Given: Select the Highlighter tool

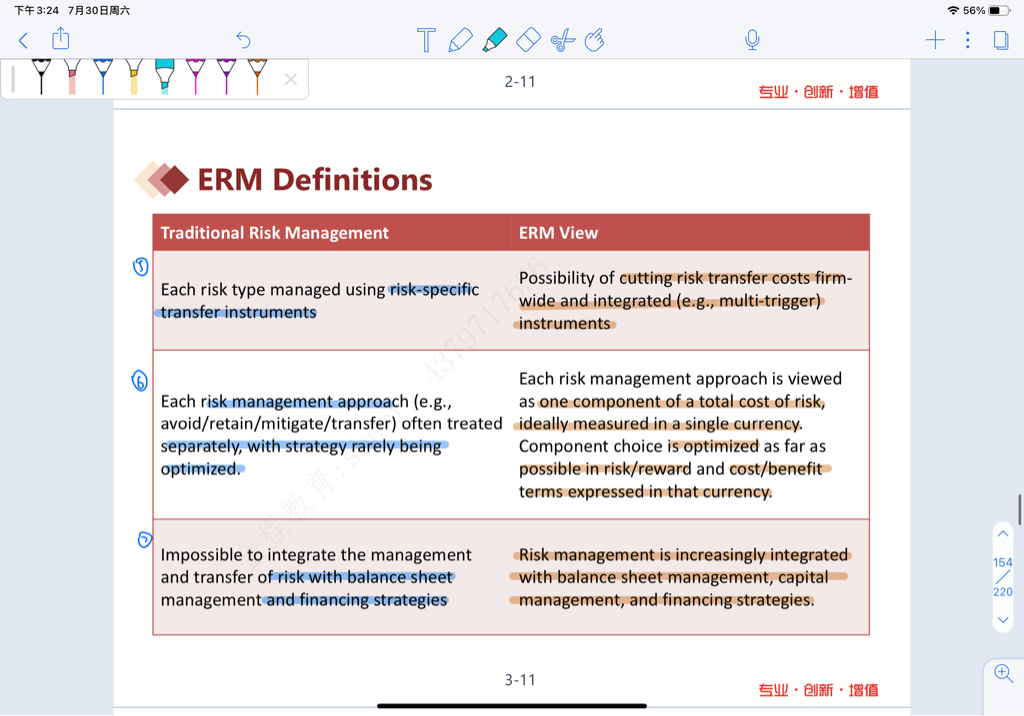Looking at the screenshot, I should point(494,40).
